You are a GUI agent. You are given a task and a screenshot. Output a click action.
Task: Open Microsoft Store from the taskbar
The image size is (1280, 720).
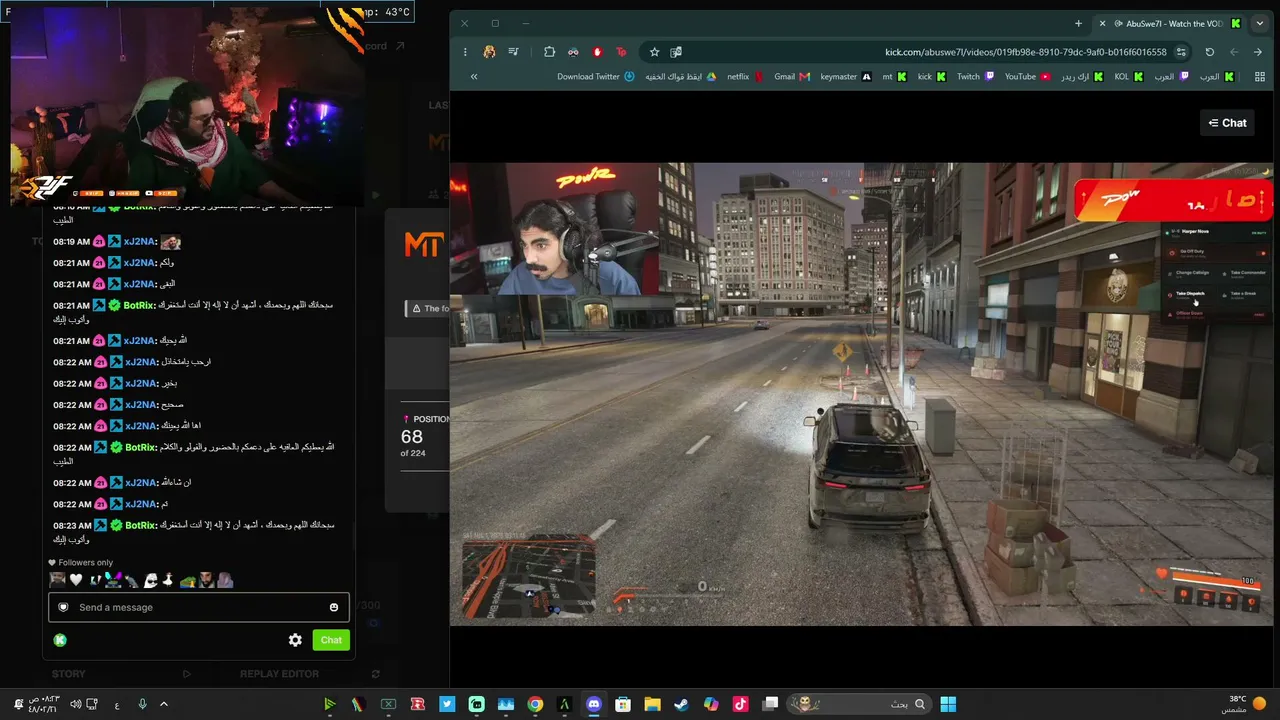[623, 704]
